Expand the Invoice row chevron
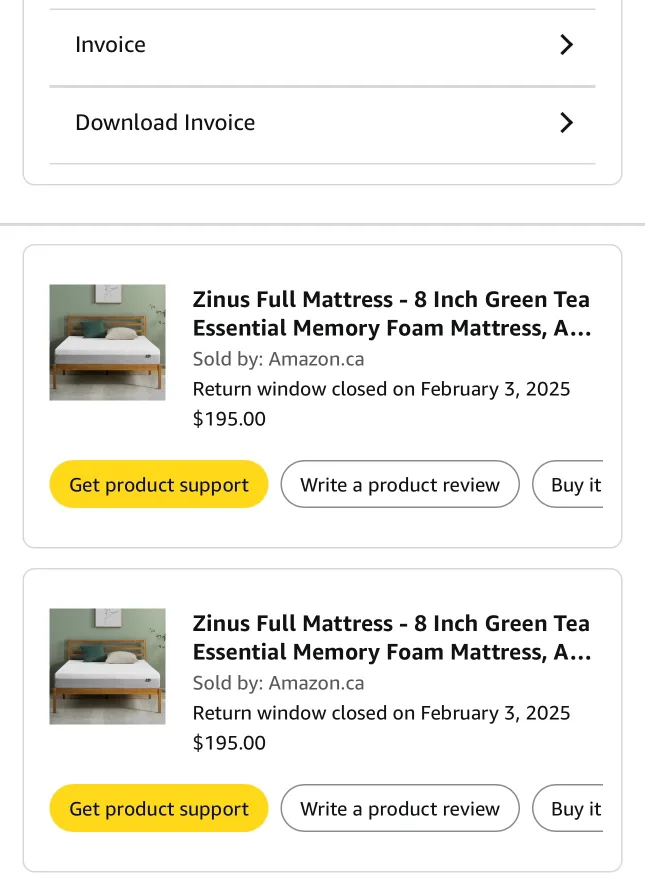 tap(566, 44)
